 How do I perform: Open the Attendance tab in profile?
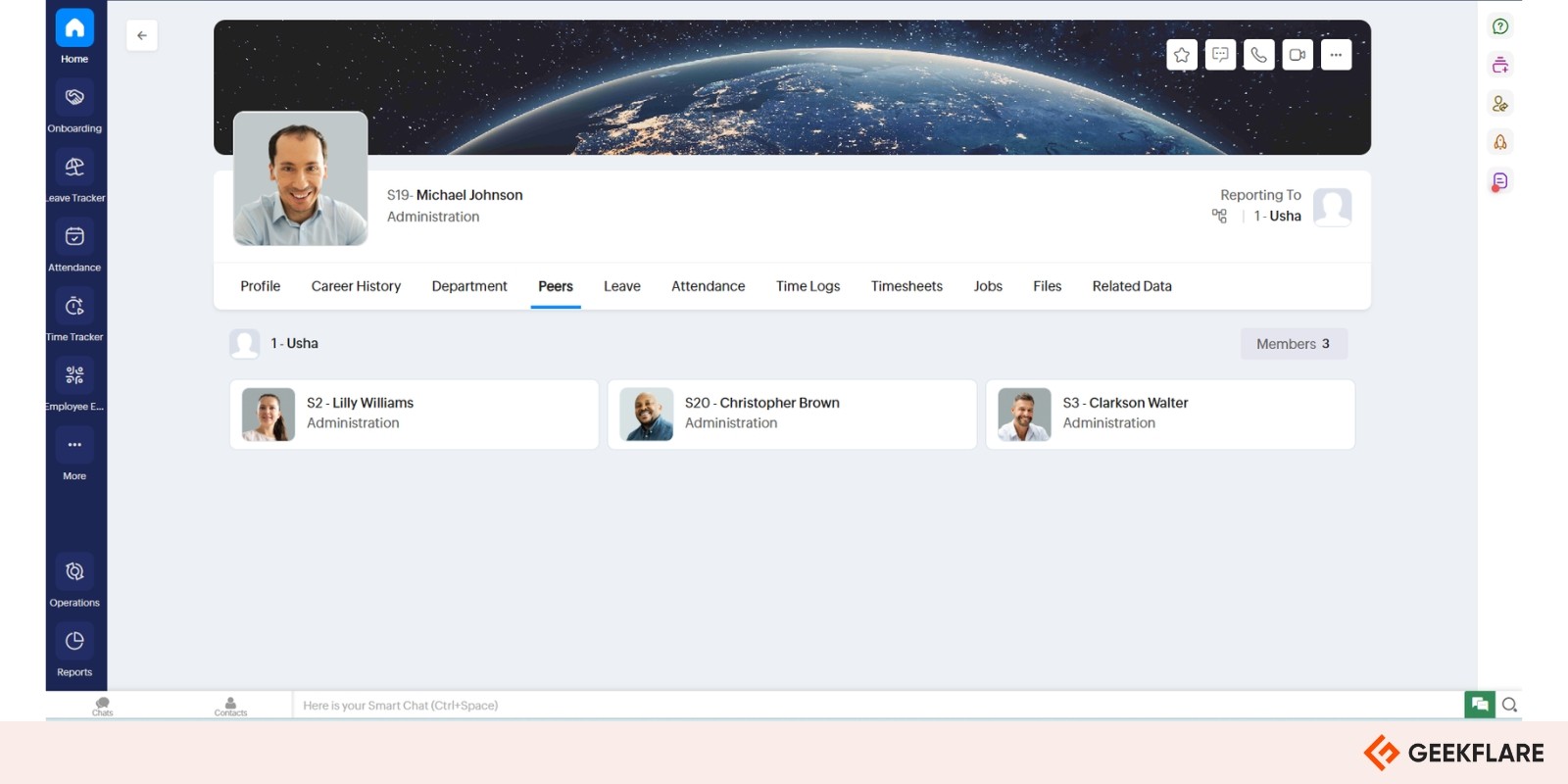709,286
